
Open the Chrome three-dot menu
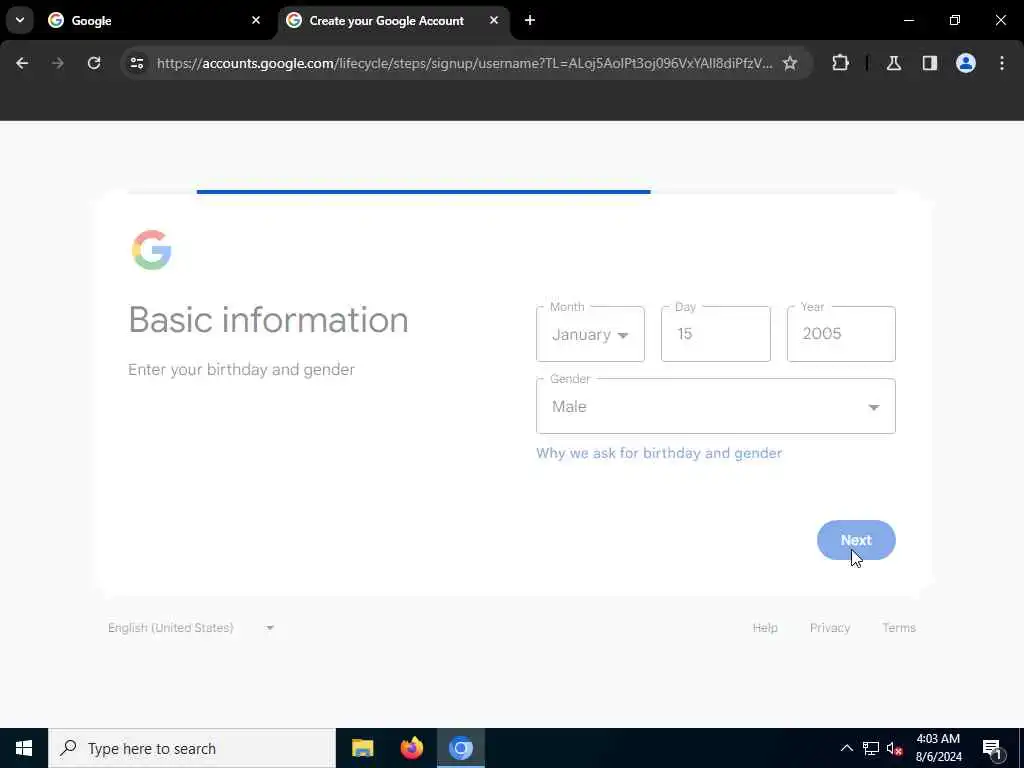point(1002,63)
